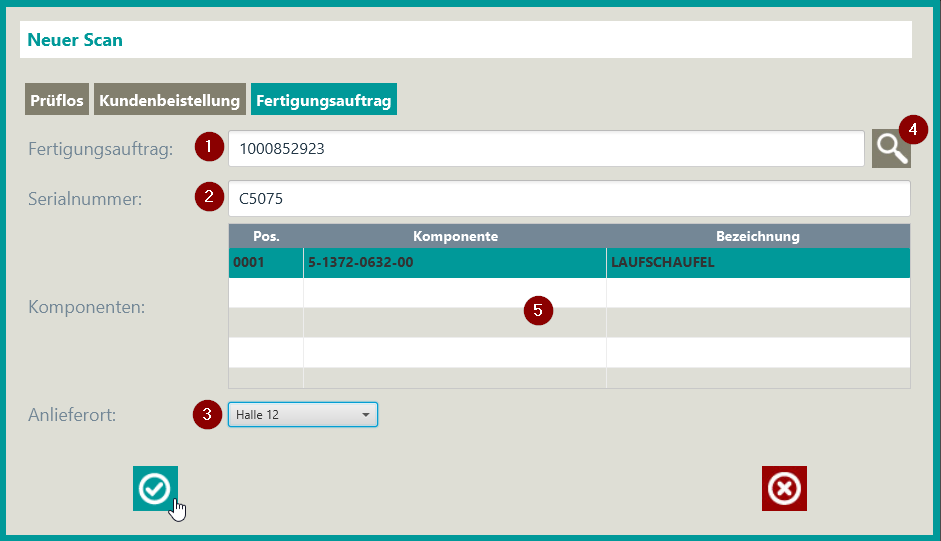Image resolution: width=941 pixels, height=541 pixels.
Task: Confirm the scan with the green checkmark
Action: click(x=155, y=488)
